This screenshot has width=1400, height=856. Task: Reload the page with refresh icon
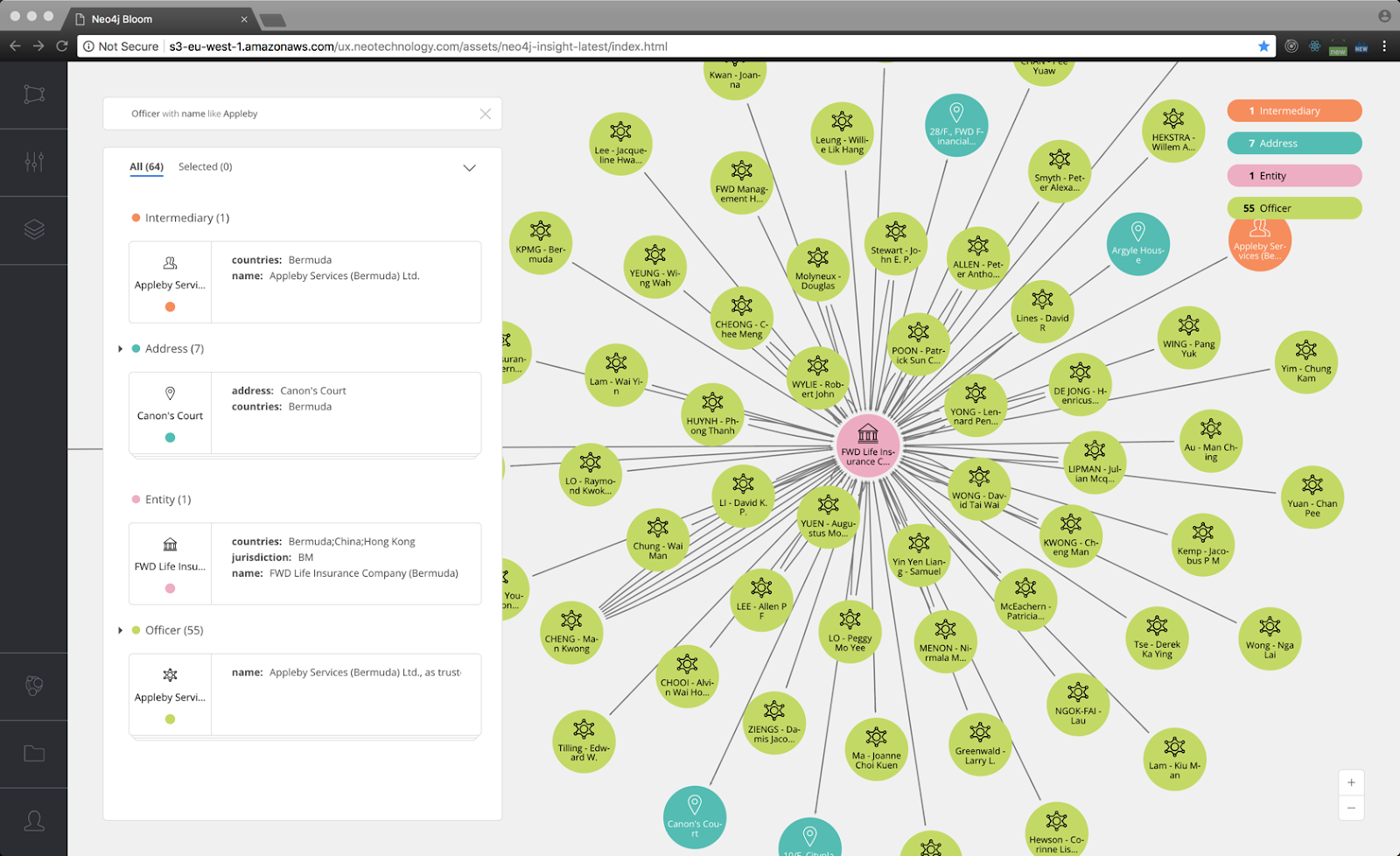pos(62,46)
